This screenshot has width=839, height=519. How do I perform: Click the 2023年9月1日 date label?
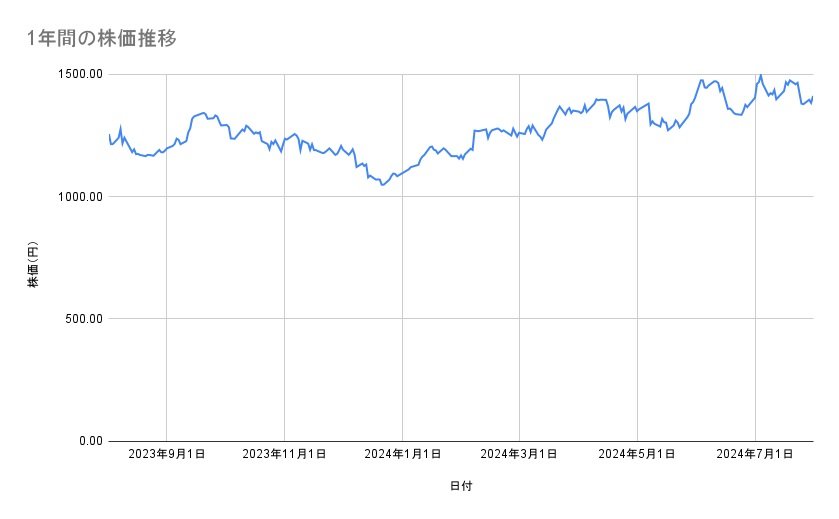[166, 455]
